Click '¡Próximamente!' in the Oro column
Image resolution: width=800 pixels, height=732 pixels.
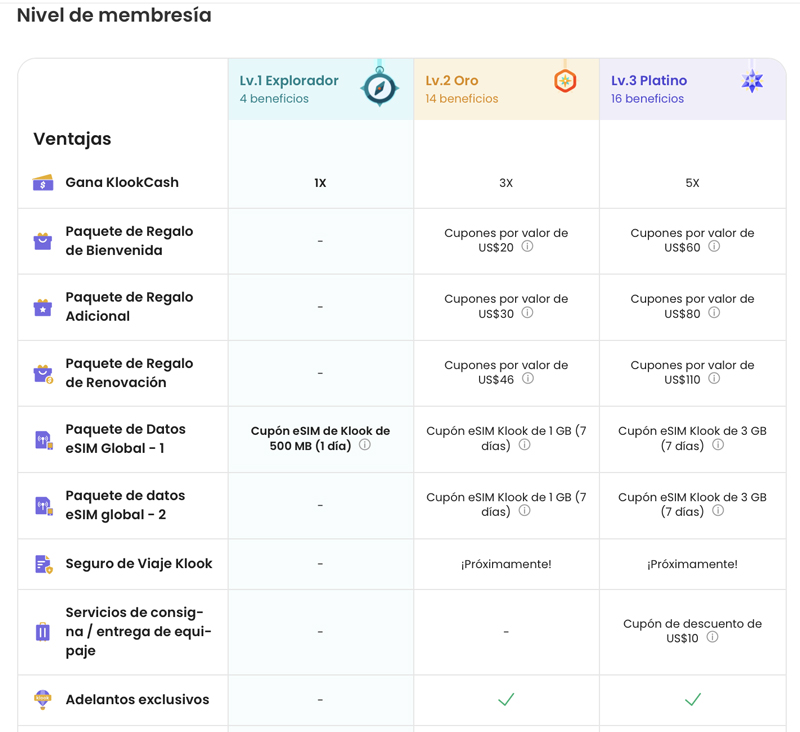pyautogui.click(x=506, y=564)
